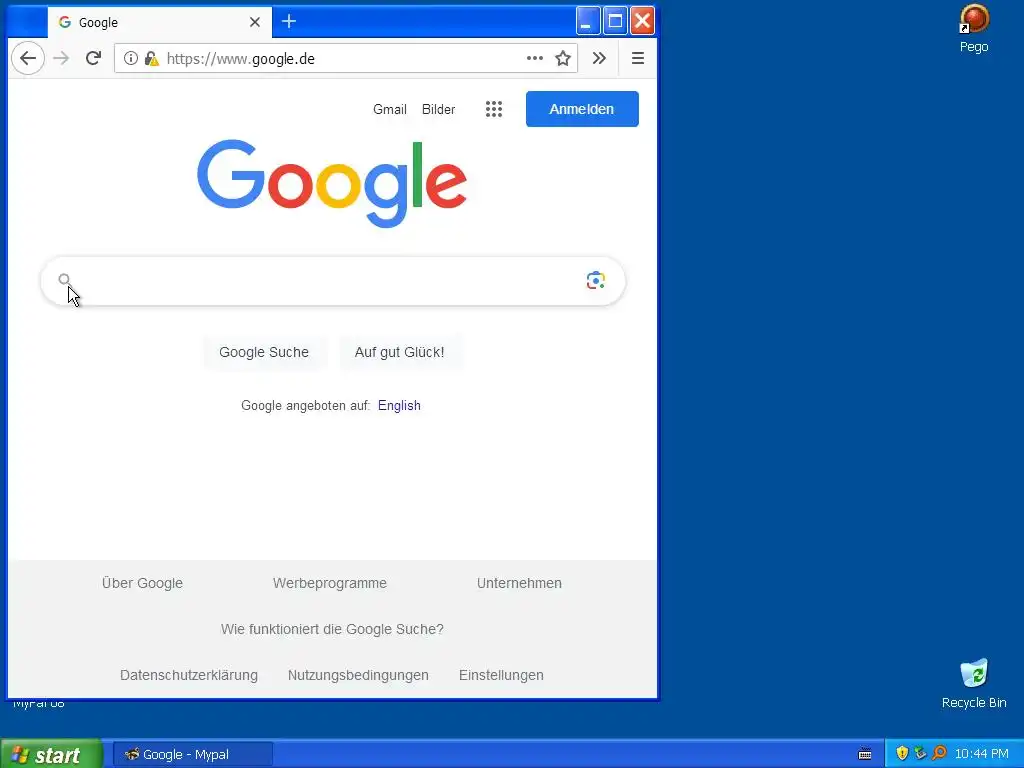Open Datenschutzerklärung link
This screenshot has height=768, width=1024.
[189, 675]
